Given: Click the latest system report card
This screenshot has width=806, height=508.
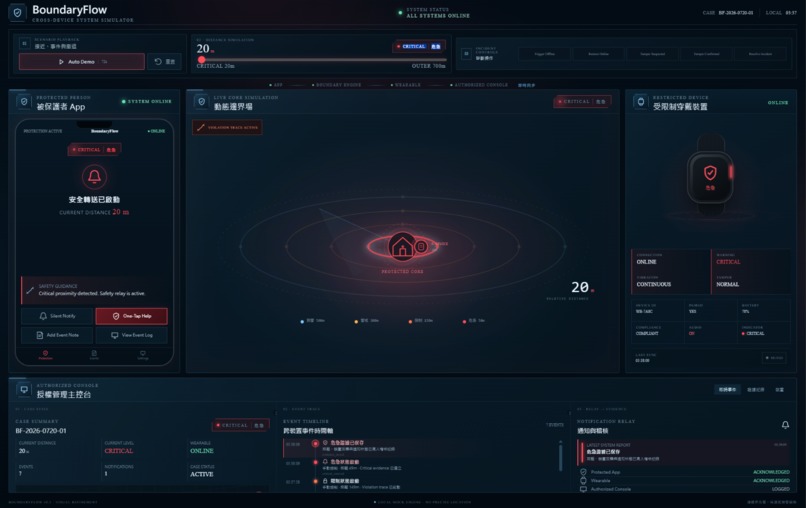Looking at the screenshot, I should pos(683,452).
